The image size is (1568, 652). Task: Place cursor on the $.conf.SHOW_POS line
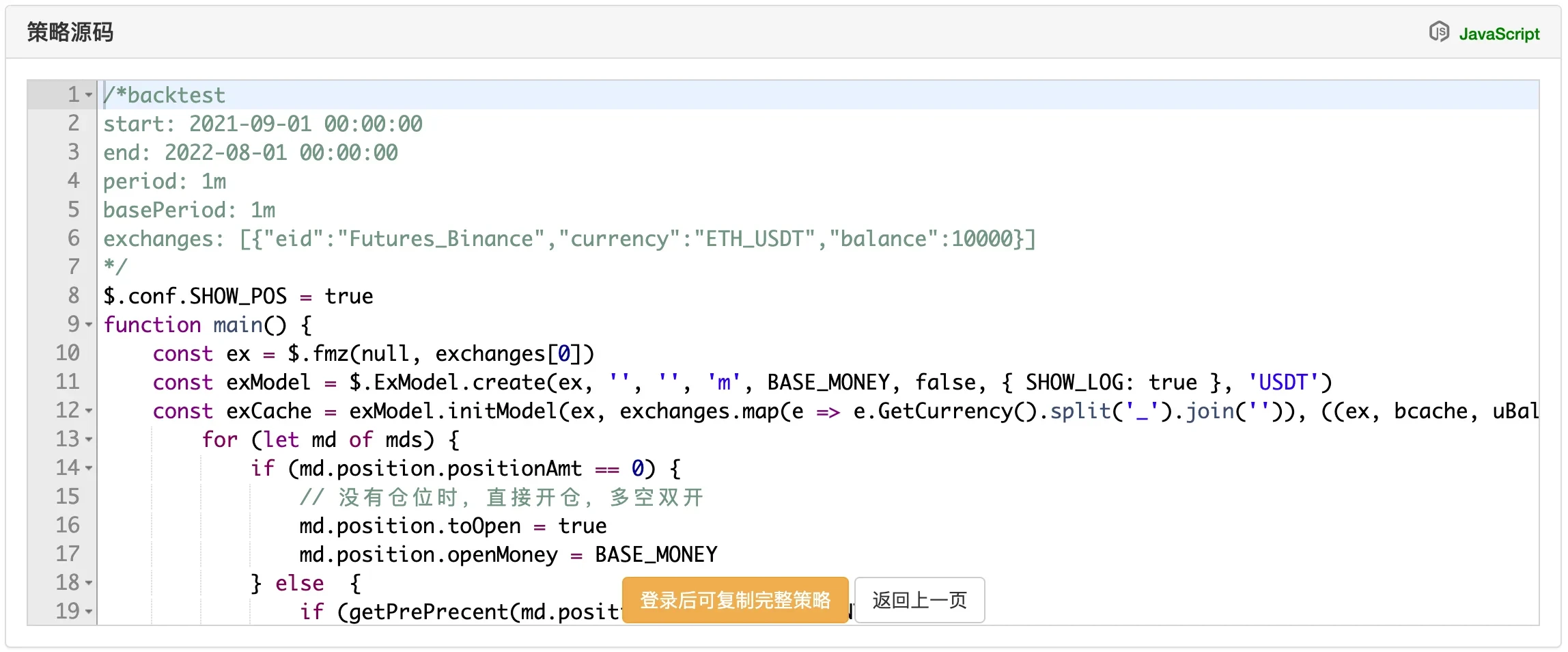[x=238, y=296]
